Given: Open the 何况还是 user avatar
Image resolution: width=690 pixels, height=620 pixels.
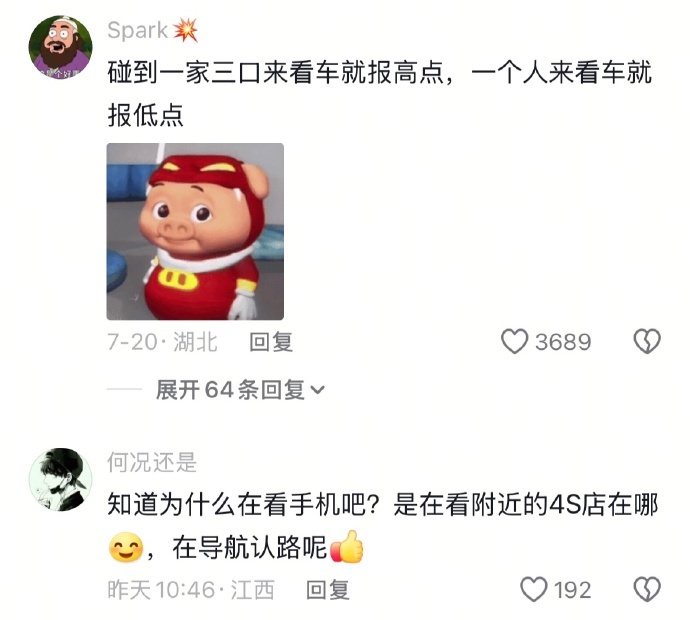Looking at the screenshot, I should (60, 480).
